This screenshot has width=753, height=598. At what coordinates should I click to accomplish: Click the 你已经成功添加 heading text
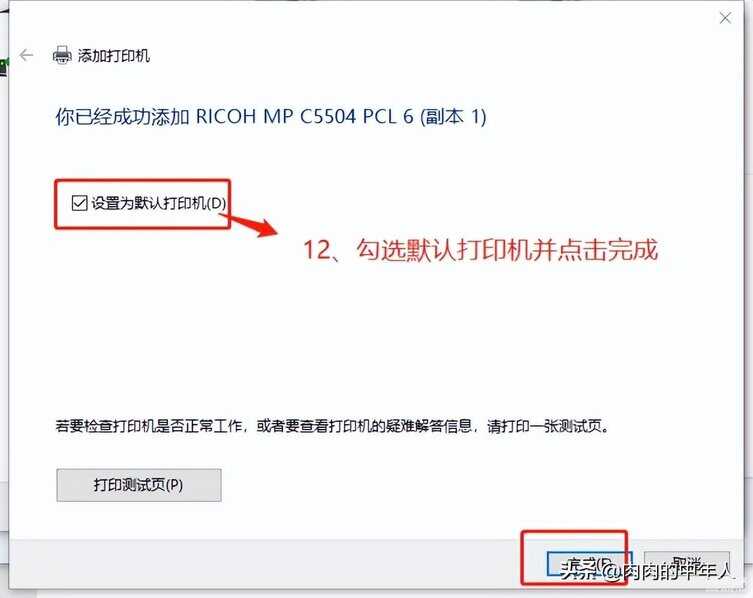tap(122, 117)
